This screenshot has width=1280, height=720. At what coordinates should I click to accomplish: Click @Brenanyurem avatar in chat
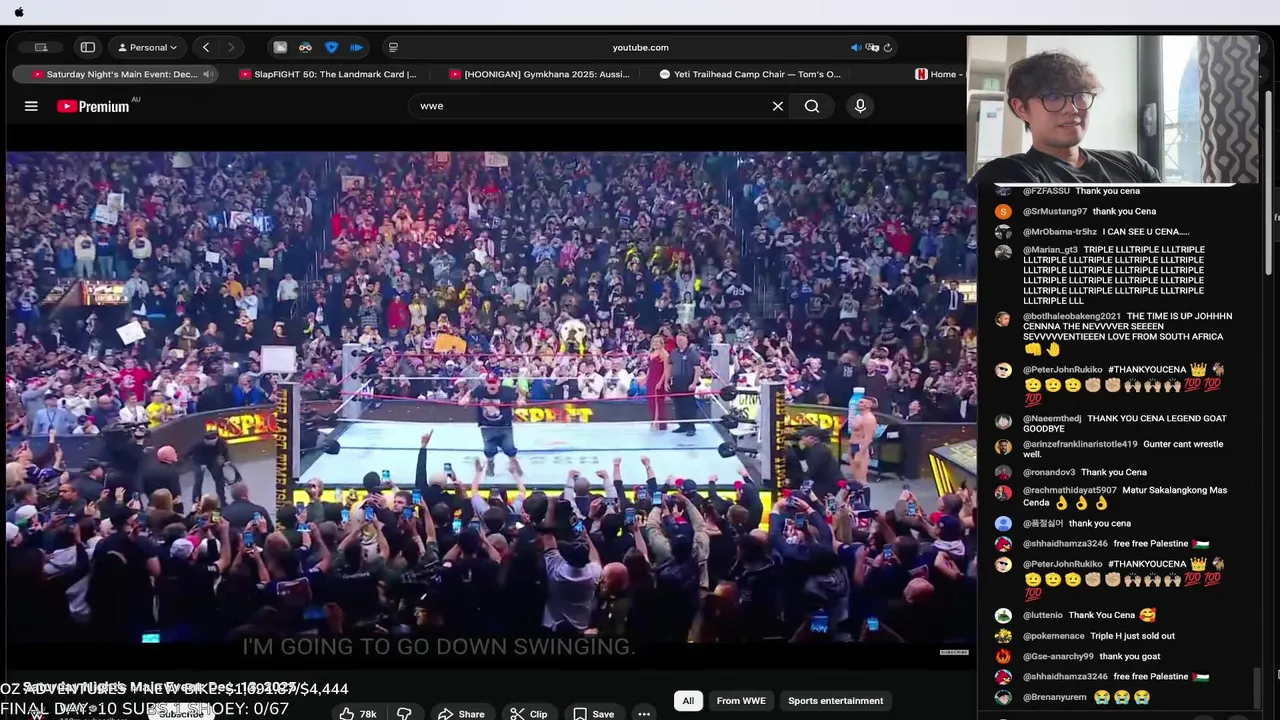[x=1003, y=697]
